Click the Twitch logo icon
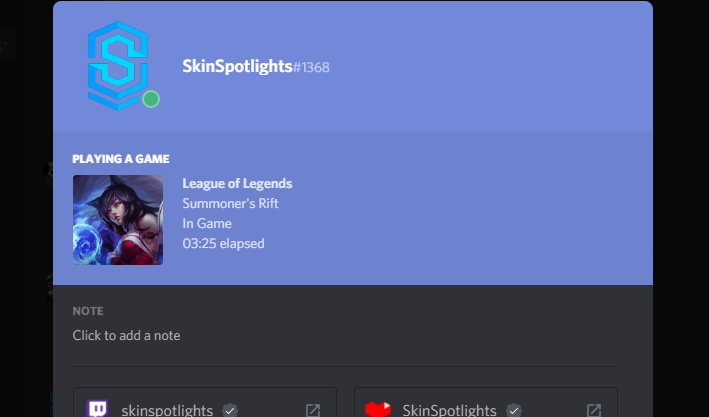Screen dimensions: 709x417 click(97, 409)
